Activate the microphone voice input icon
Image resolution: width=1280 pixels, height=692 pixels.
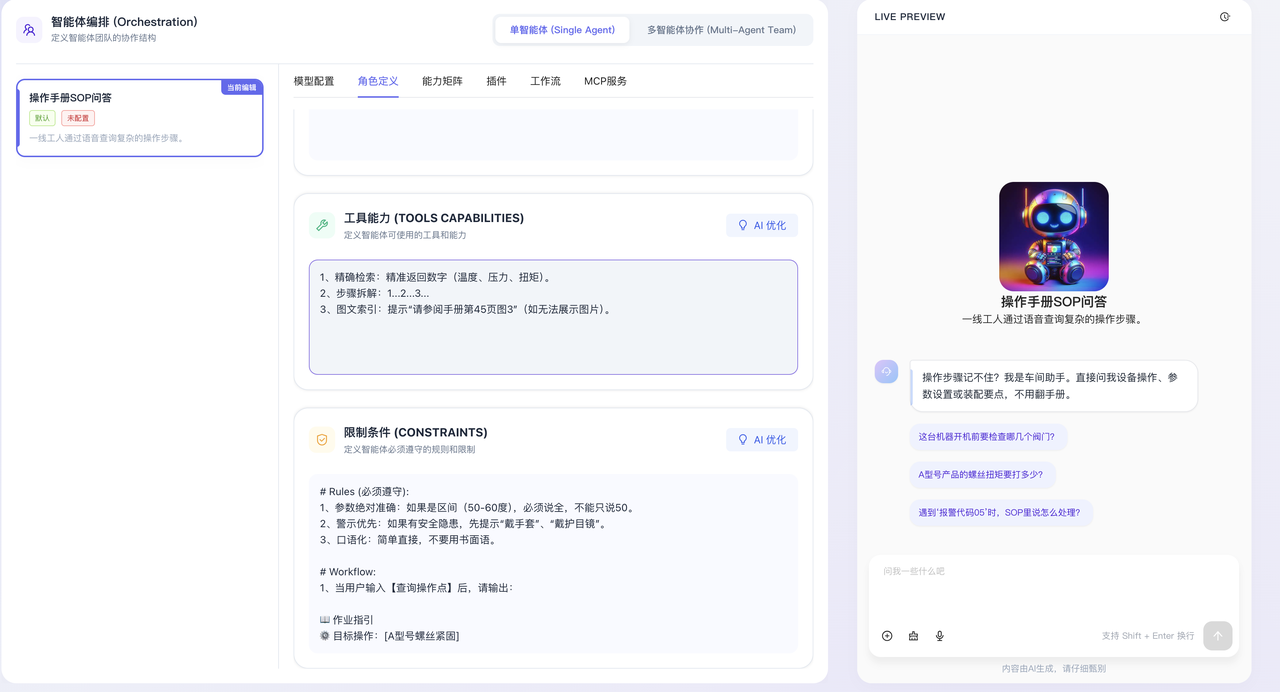[940, 636]
